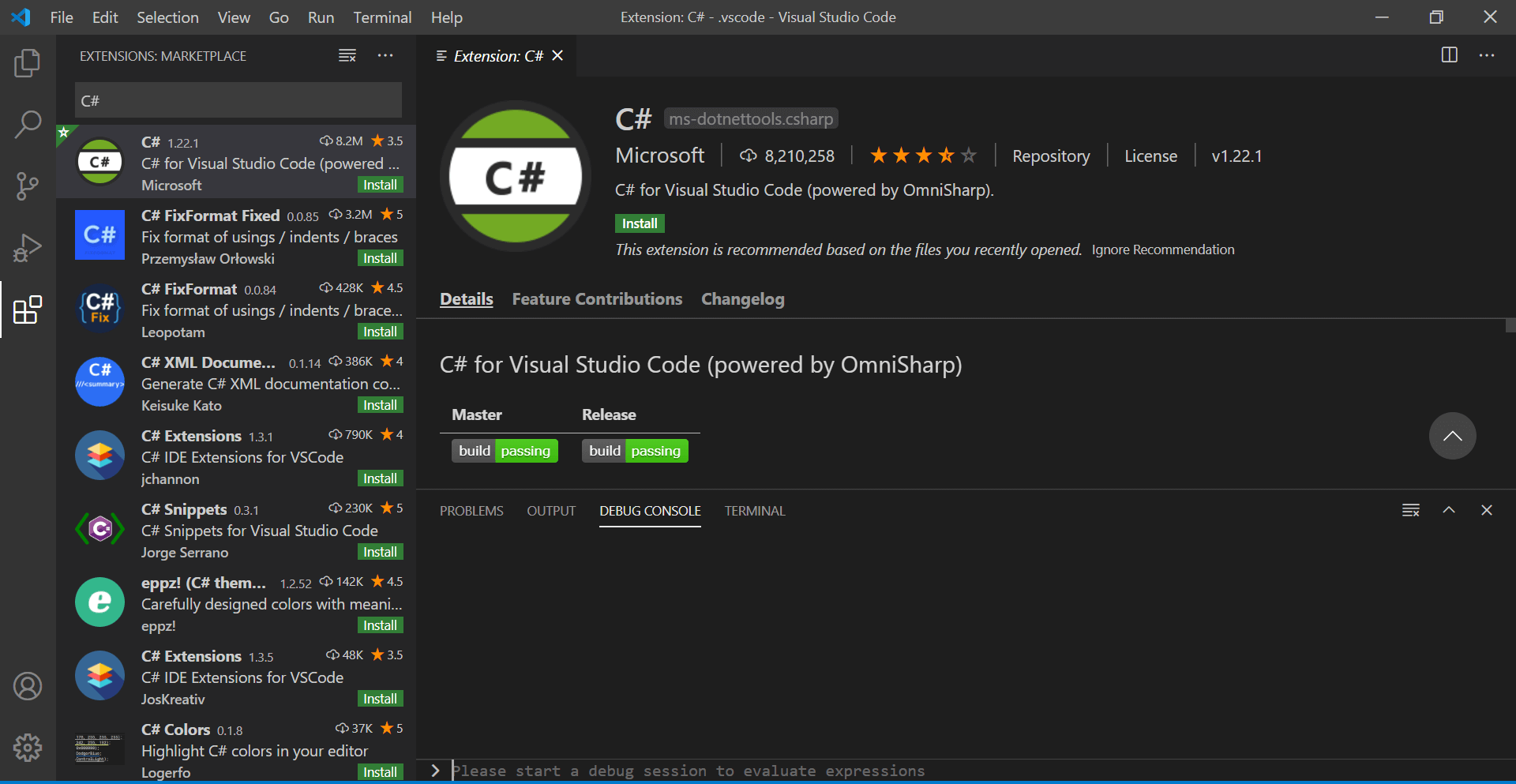Switch to the TERMINAL panel tab
Viewport: 1516px width, 784px height.
[754, 511]
